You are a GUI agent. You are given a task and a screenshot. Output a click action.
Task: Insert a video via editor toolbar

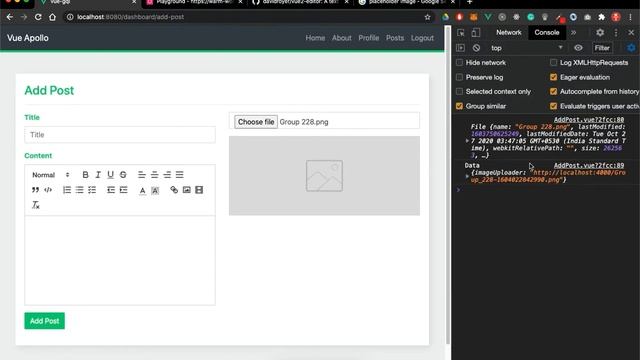199,190
